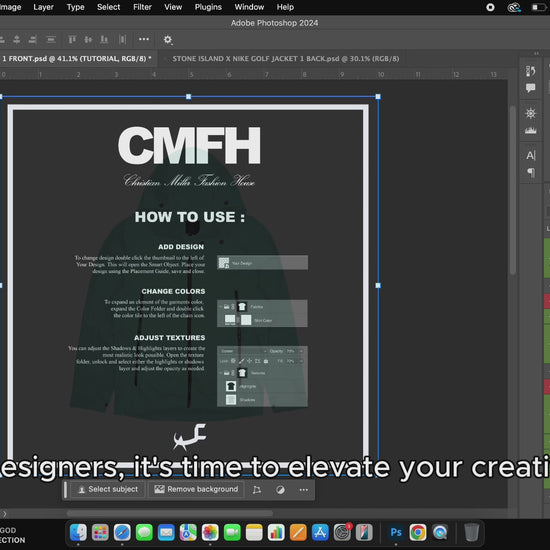
Task: Open the Adjustments panel sun icon
Action: click(530, 113)
